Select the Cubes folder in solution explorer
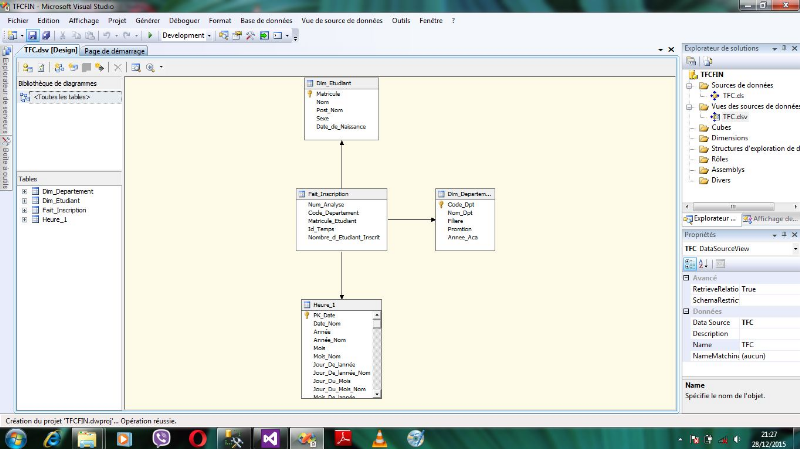Screen dimensions: 800x449 (722, 127)
